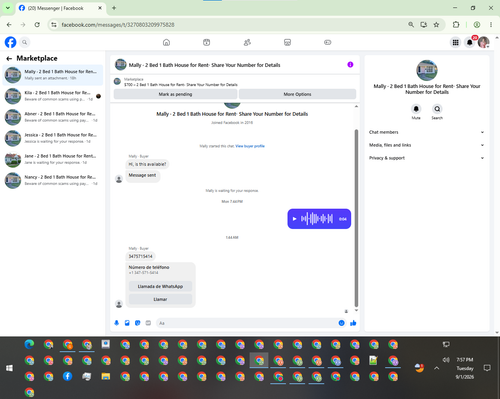Screen dimensions: 500x399
Task: Click the 3475715414 message bubble
Action: [x=140, y=256]
